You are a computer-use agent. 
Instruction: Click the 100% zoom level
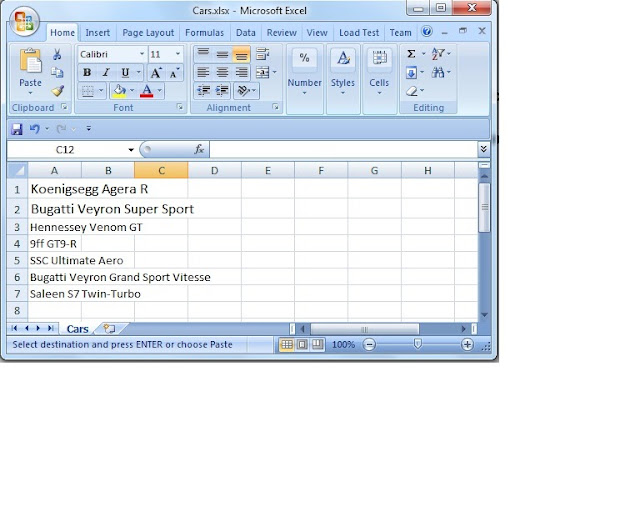(343, 345)
